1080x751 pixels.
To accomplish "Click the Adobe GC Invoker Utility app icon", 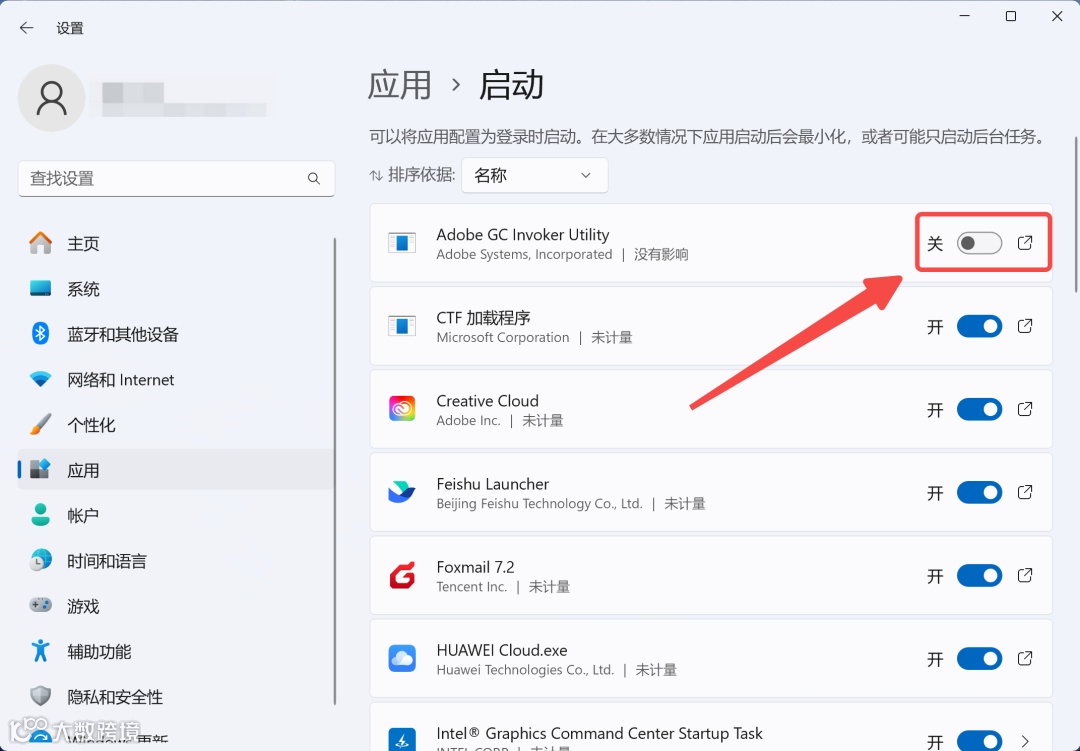I will (402, 243).
